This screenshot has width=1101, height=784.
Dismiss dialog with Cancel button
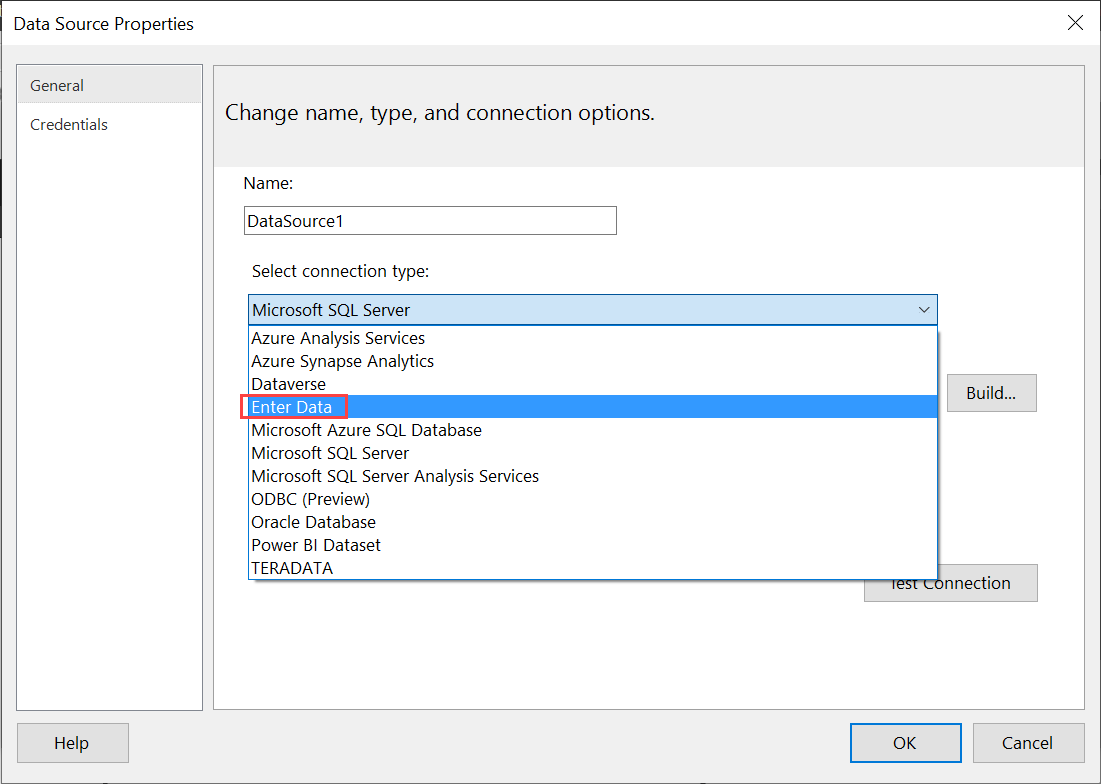[x=1028, y=743]
